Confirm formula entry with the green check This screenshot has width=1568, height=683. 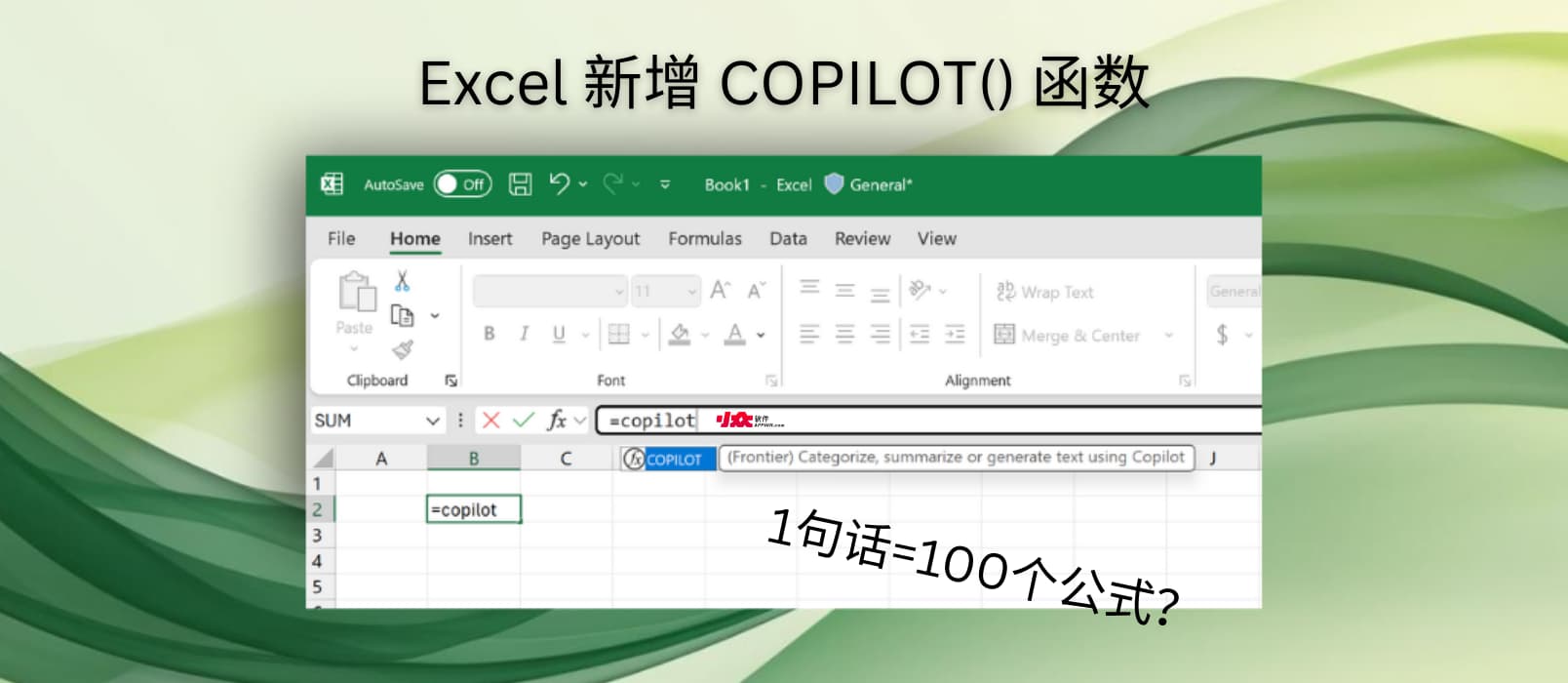pyautogui.click(x=524, y=421)
